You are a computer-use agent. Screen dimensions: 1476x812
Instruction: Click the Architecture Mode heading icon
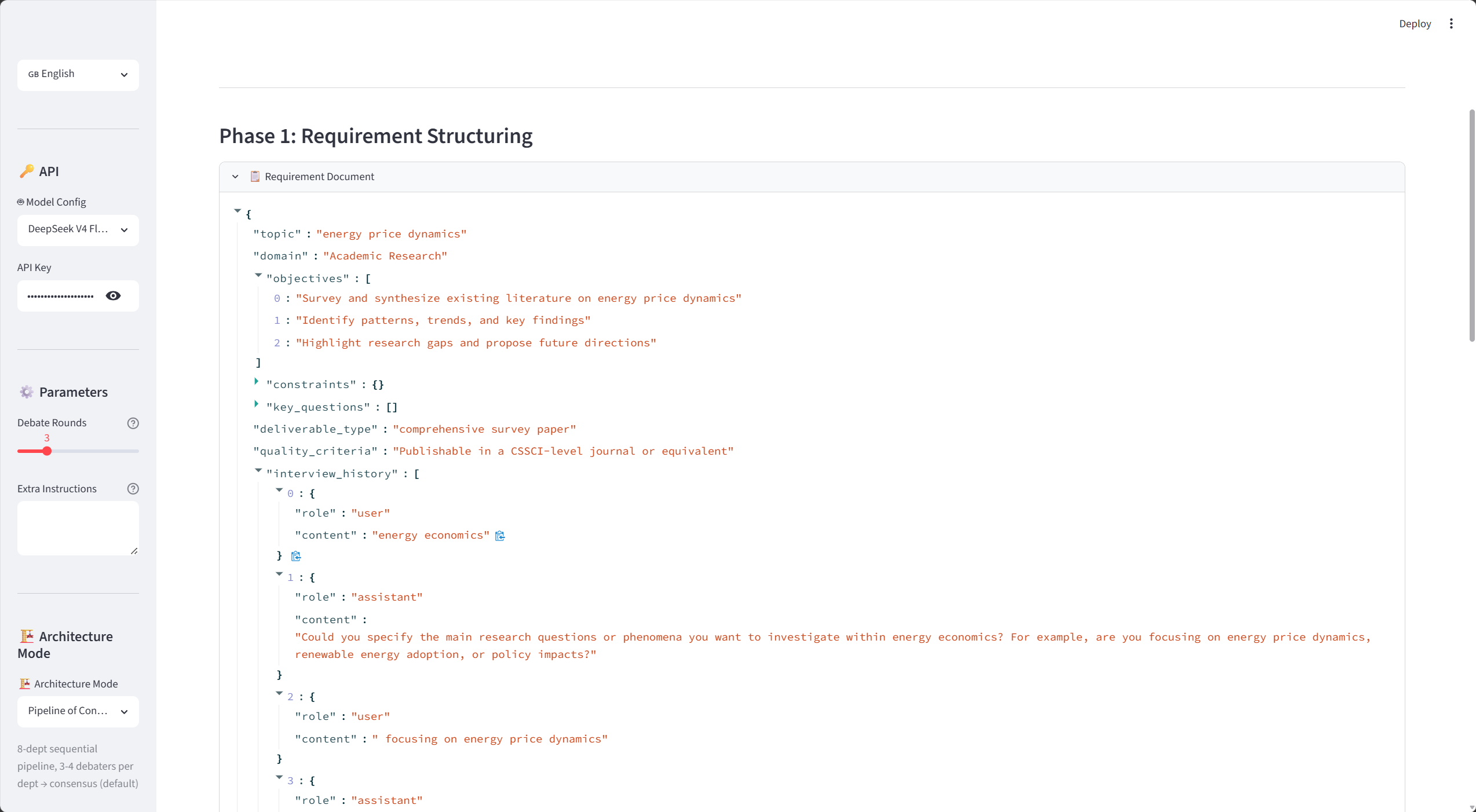27,637
